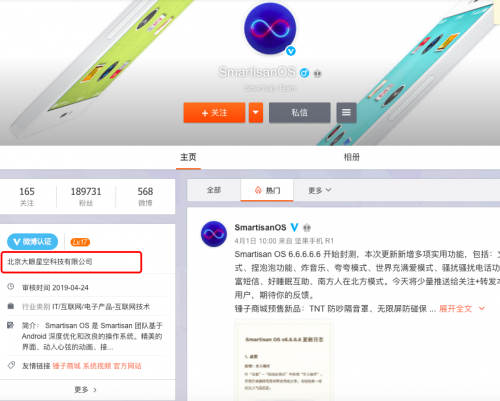Viewport: 500px width, 401px height.
Task: Open the 更多 feed filter dropdown
Action: (x=319, y=190)
